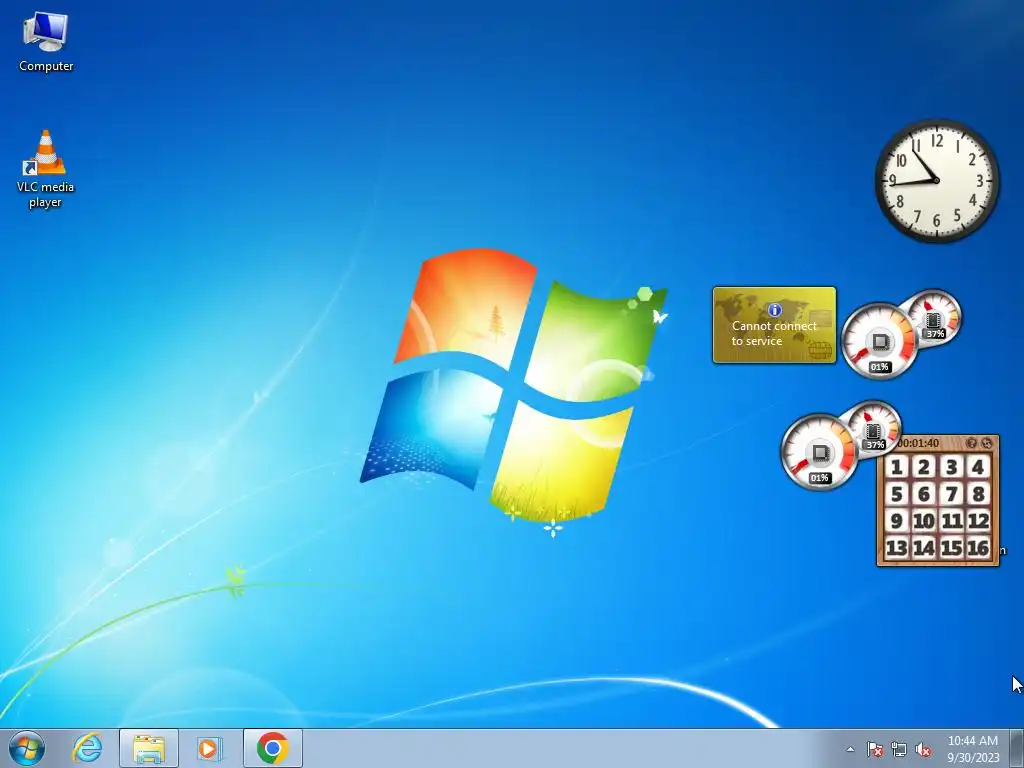Click puzzle tile 1

pos(897,466)
